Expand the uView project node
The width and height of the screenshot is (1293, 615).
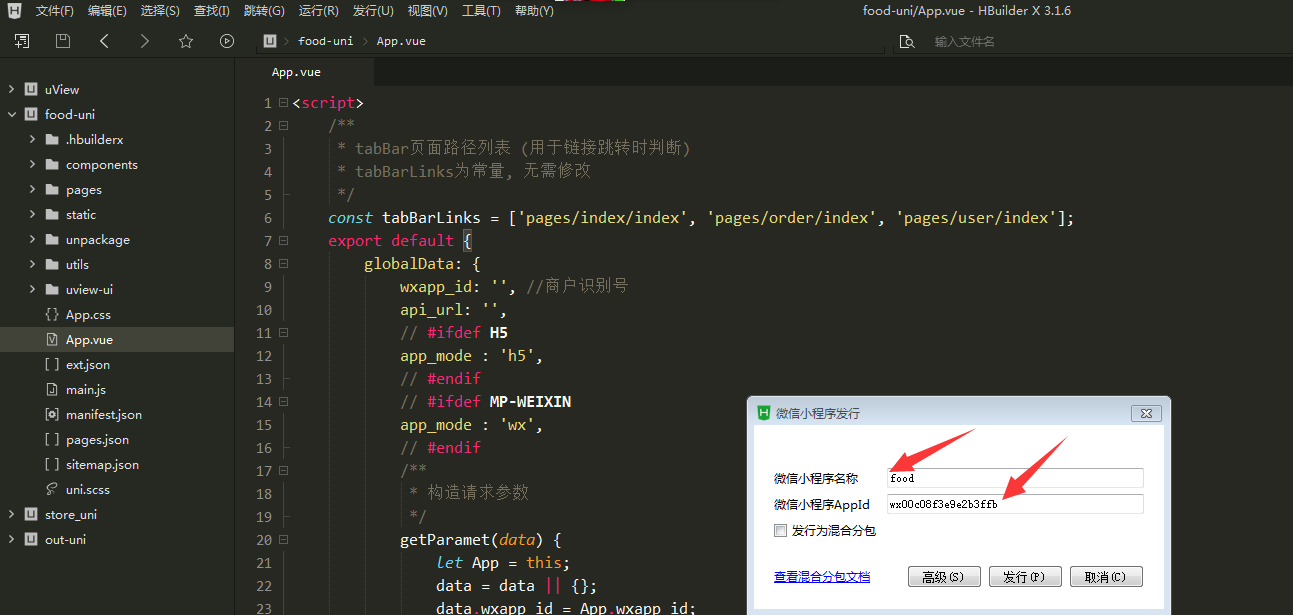coord(11,89)
